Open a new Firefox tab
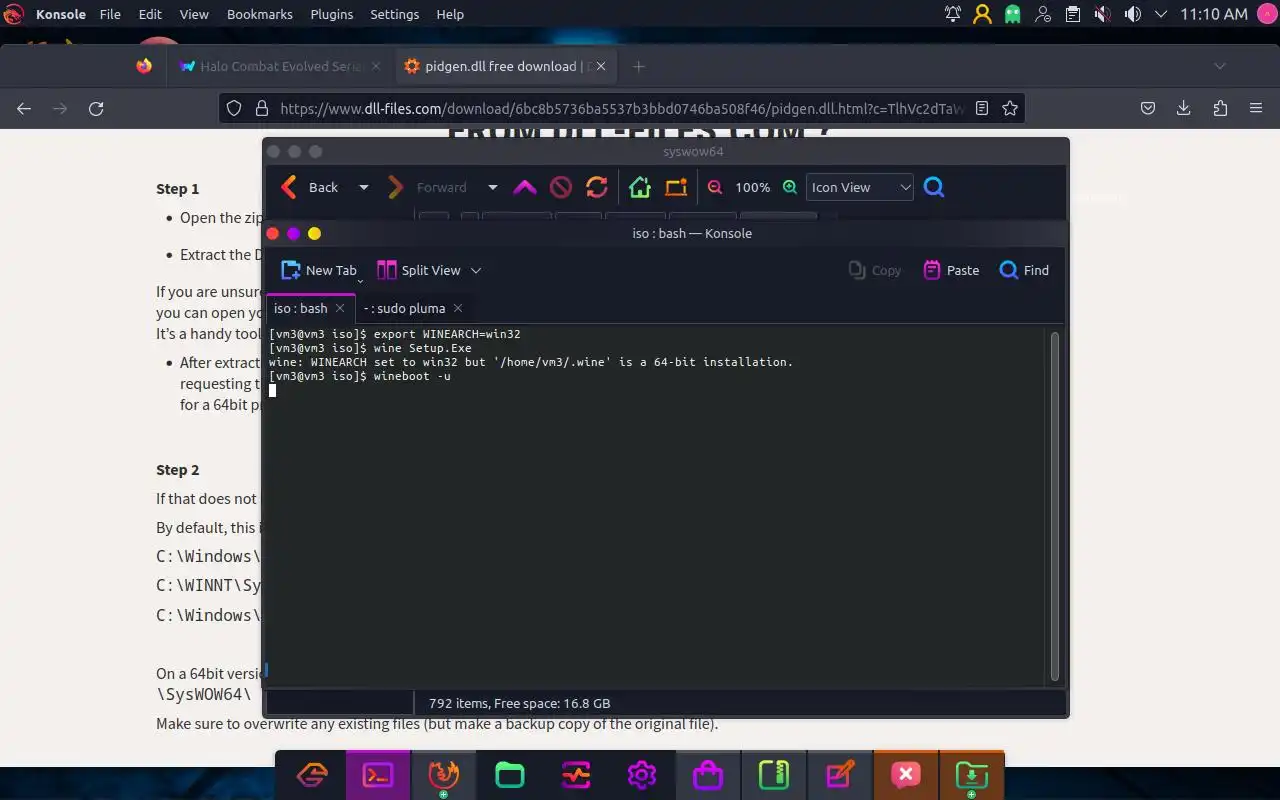The width and height of the screenshot is (1280, 800). click(639, 66)
